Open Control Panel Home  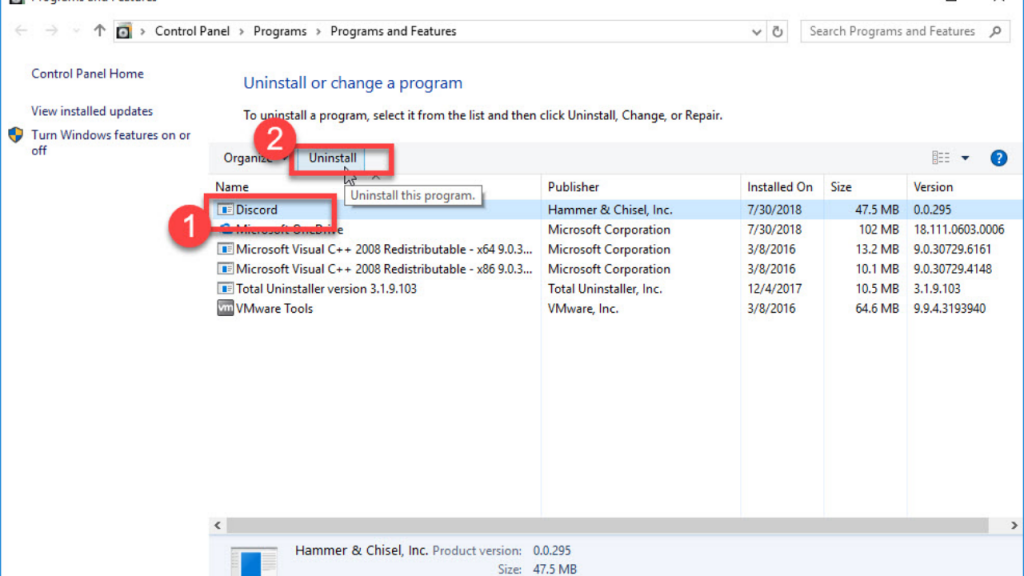point(88,74)
